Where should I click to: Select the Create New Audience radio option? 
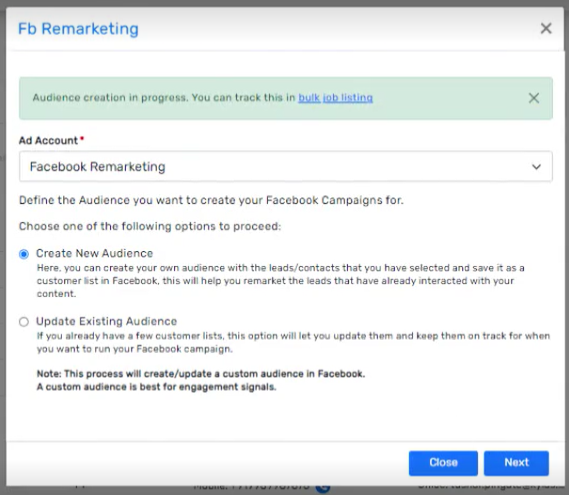click(x=24, y=254)
